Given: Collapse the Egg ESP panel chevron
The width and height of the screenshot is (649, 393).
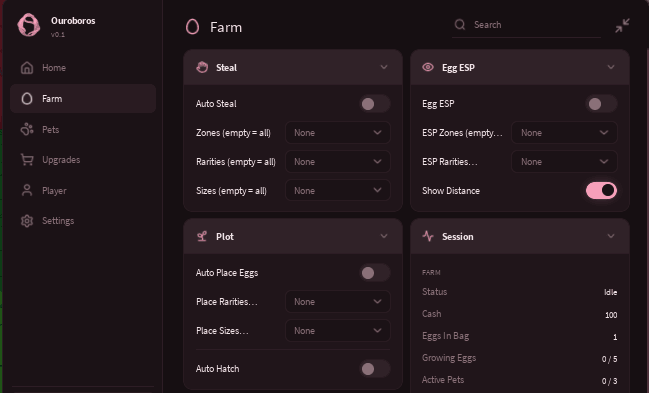Looking at the screenshot, I should pos(611,67).
